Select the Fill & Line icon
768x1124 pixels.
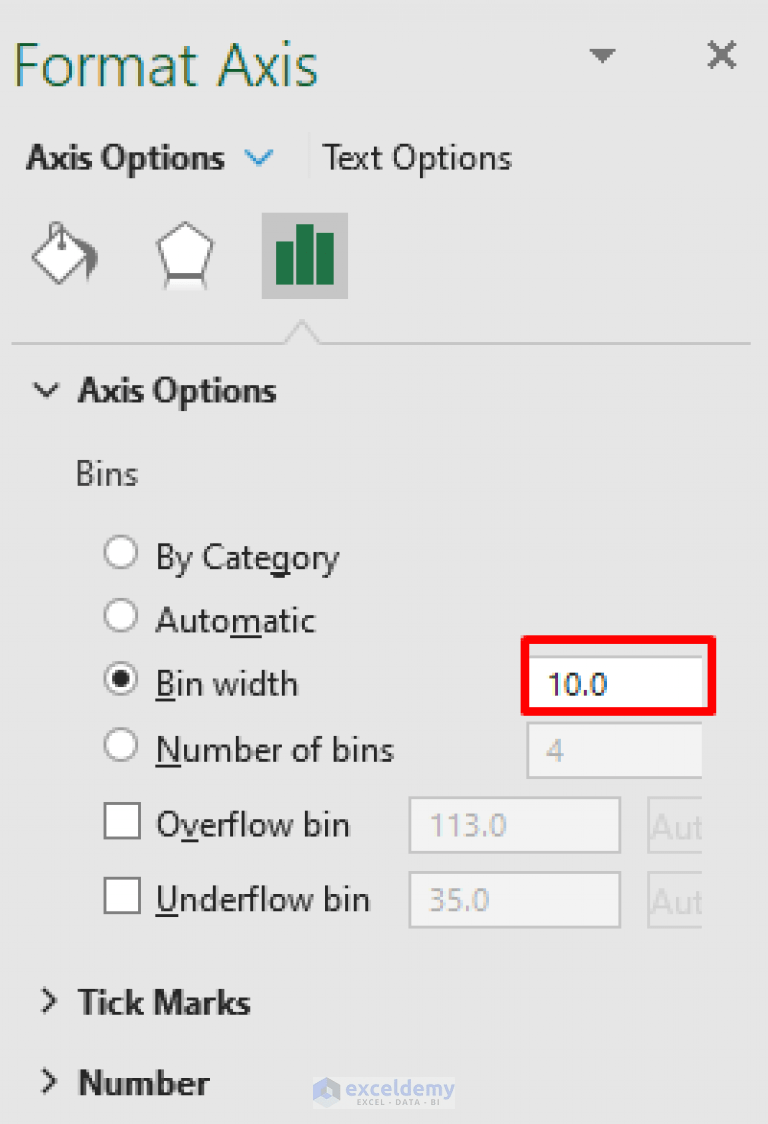pyautogui.click(x=64, y=254)
